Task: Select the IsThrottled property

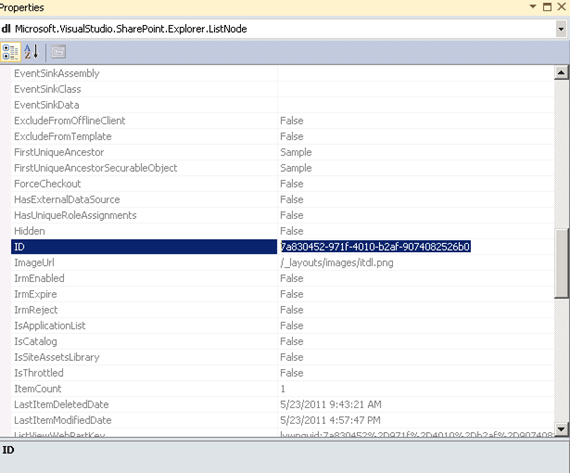Action: (39, 373)
